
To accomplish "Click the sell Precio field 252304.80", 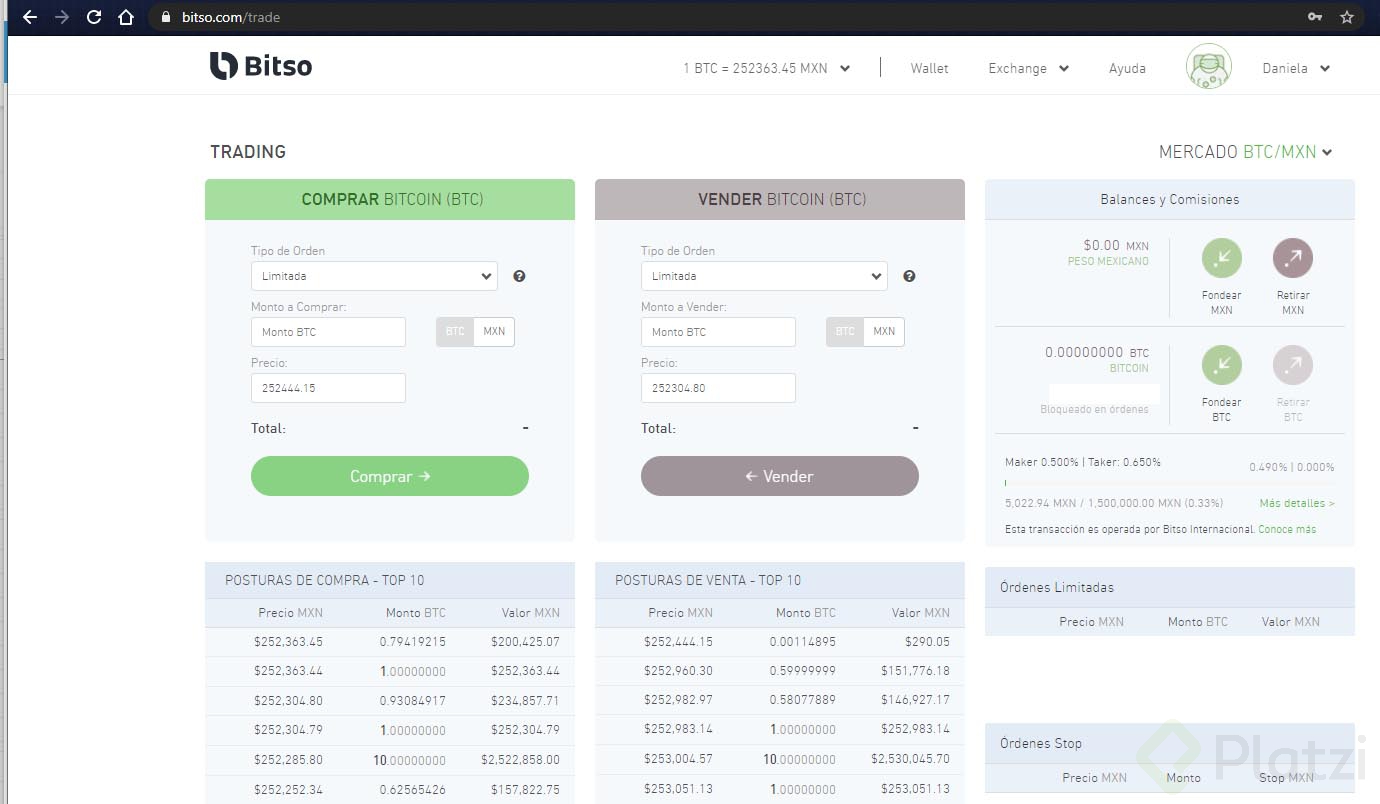I will point(718,388).
